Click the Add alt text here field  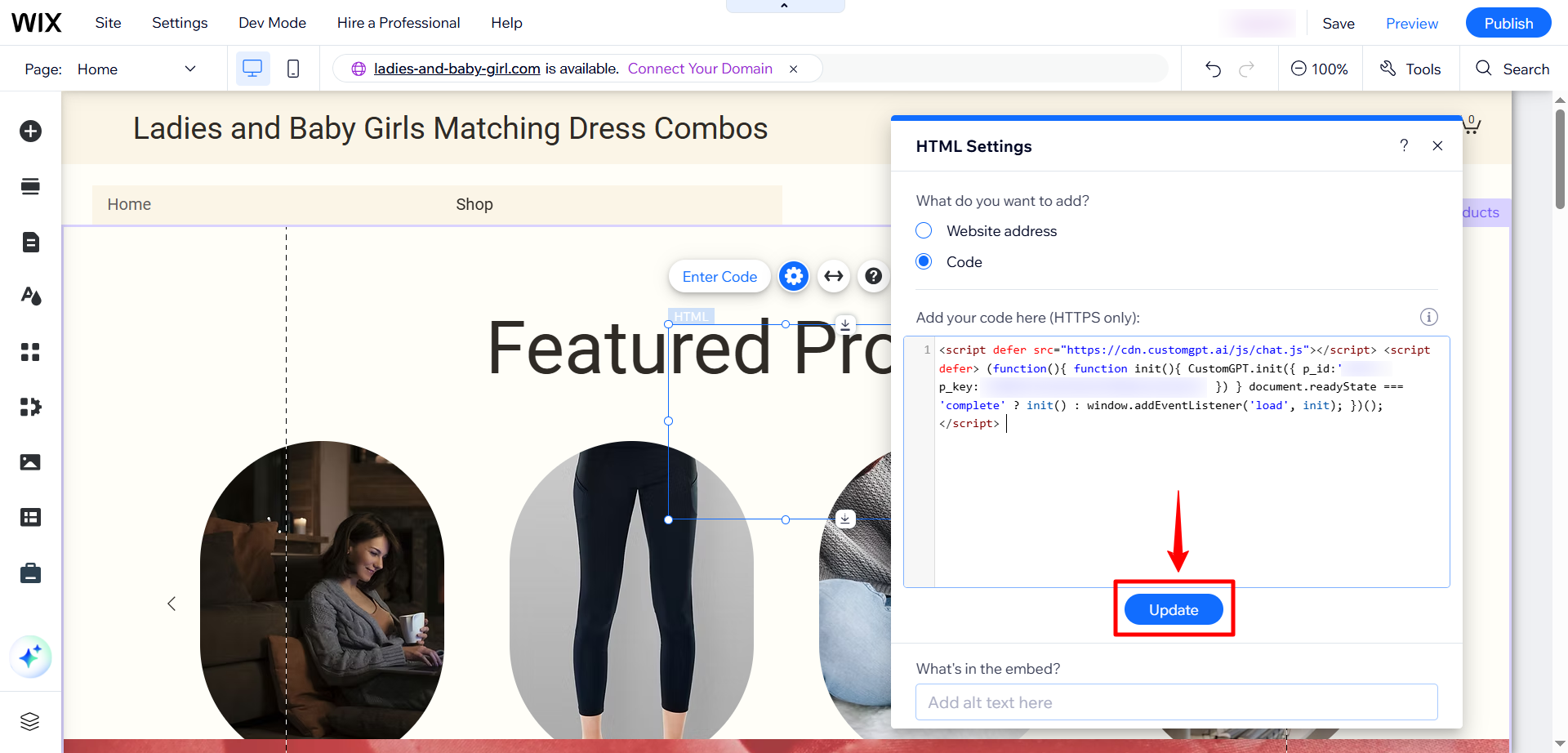tap(1176, 702)
